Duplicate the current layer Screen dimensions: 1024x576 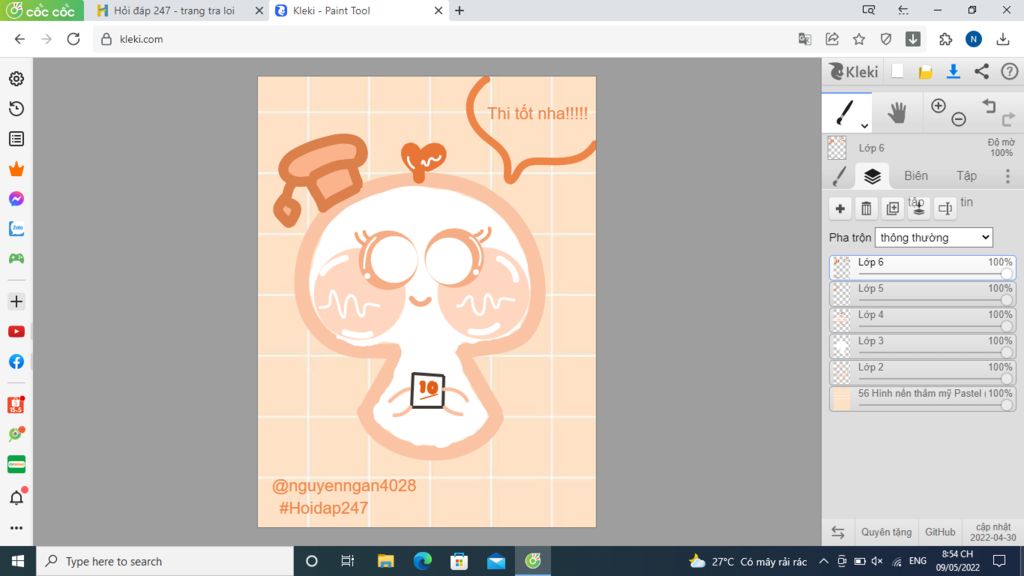point(892,208)
